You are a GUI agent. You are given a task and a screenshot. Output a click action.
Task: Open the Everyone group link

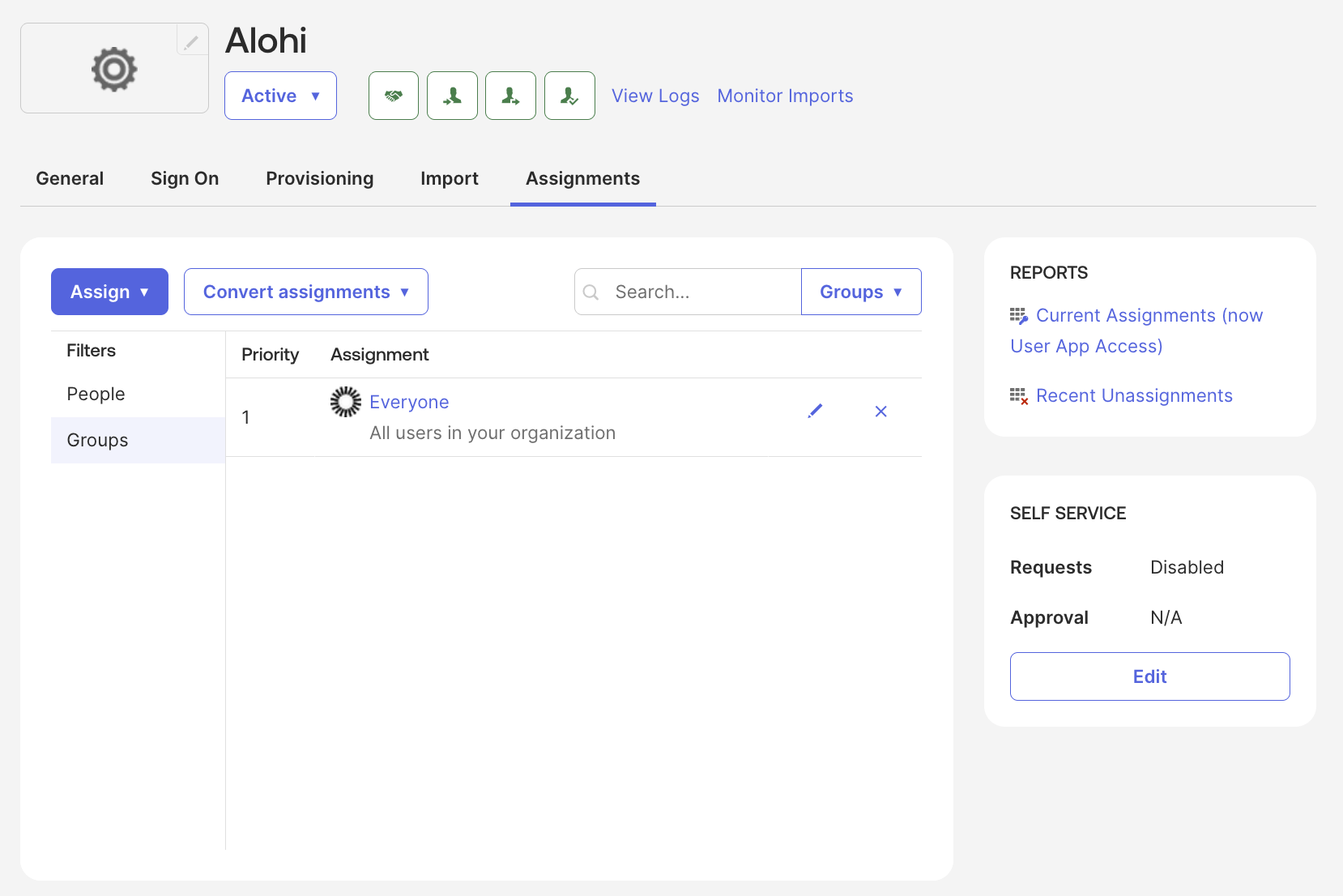click(409, 402)
